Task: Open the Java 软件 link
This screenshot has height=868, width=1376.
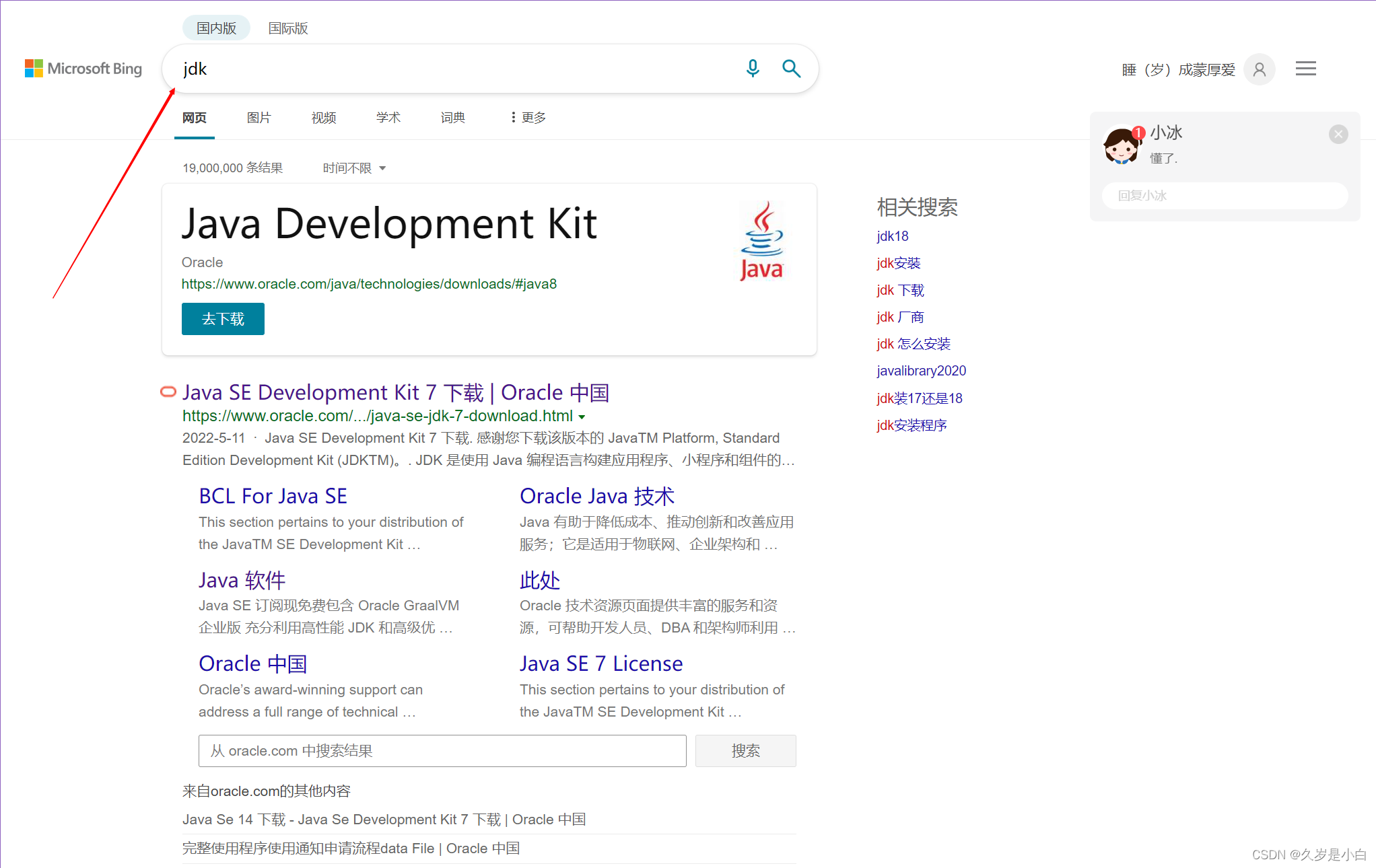Action: tap(242, 580)
